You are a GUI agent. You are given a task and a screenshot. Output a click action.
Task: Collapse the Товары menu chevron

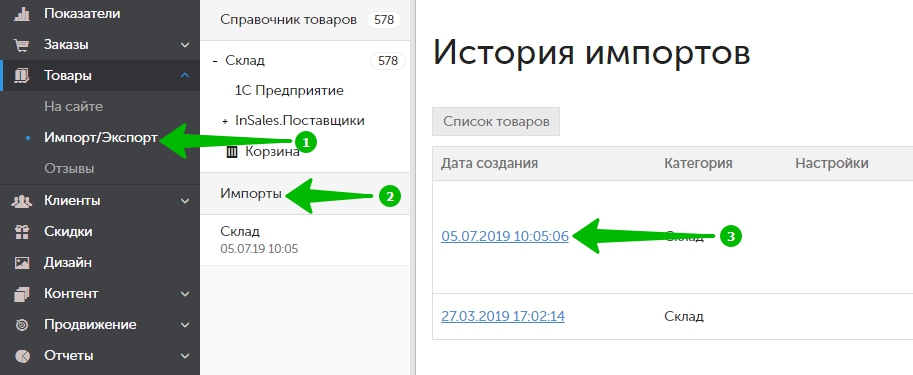point(185,76)
